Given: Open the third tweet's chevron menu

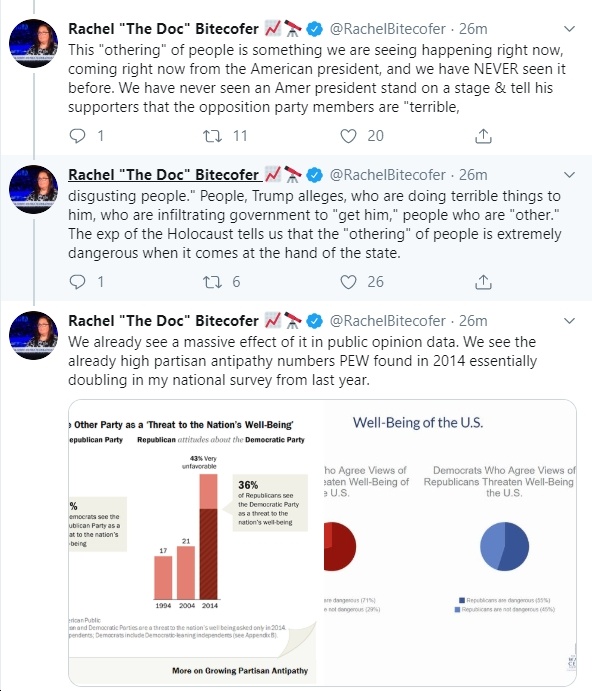Looking at the screenshot, I should coord(570,321).
